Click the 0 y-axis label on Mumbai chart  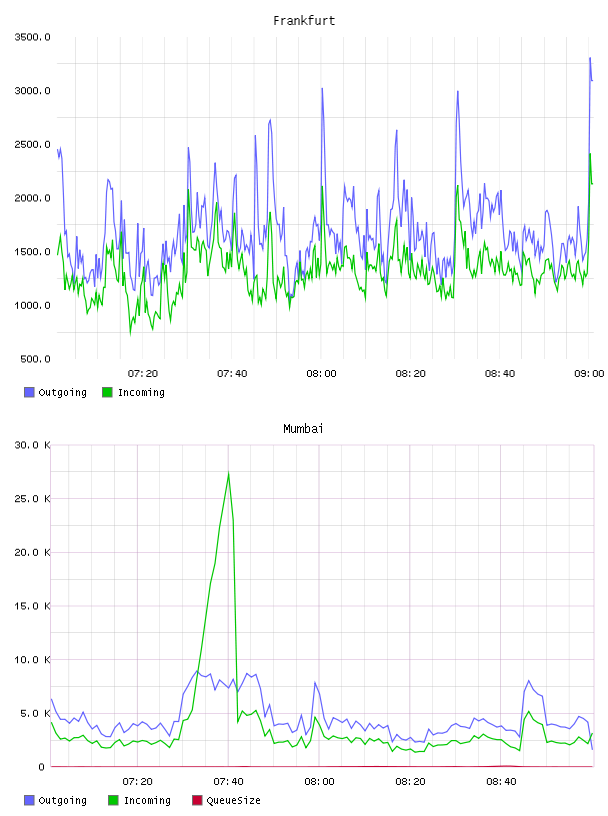coord(41,767)
